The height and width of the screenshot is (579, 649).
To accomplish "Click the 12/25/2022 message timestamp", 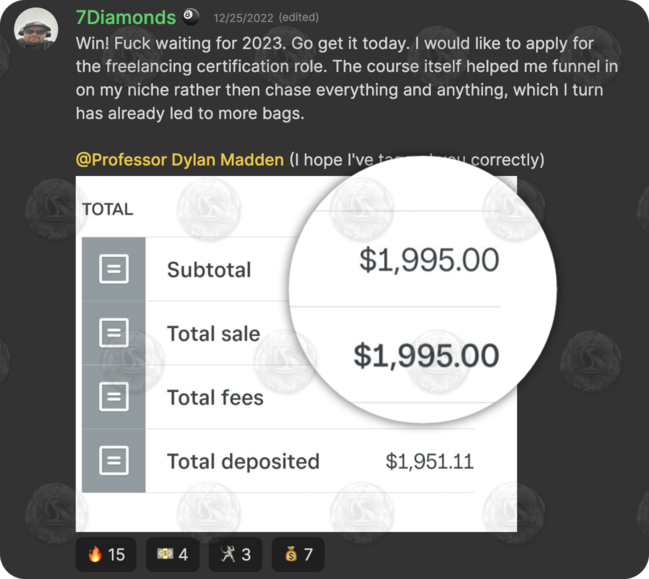I will click(243, 19).
